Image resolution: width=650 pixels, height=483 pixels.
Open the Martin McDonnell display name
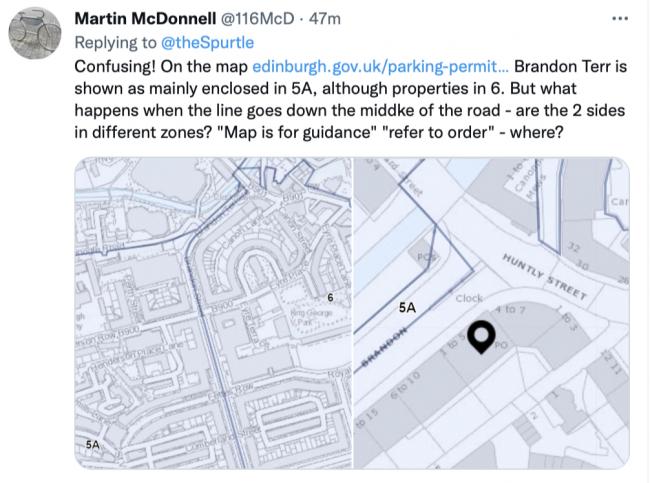[x=145, y=19]
